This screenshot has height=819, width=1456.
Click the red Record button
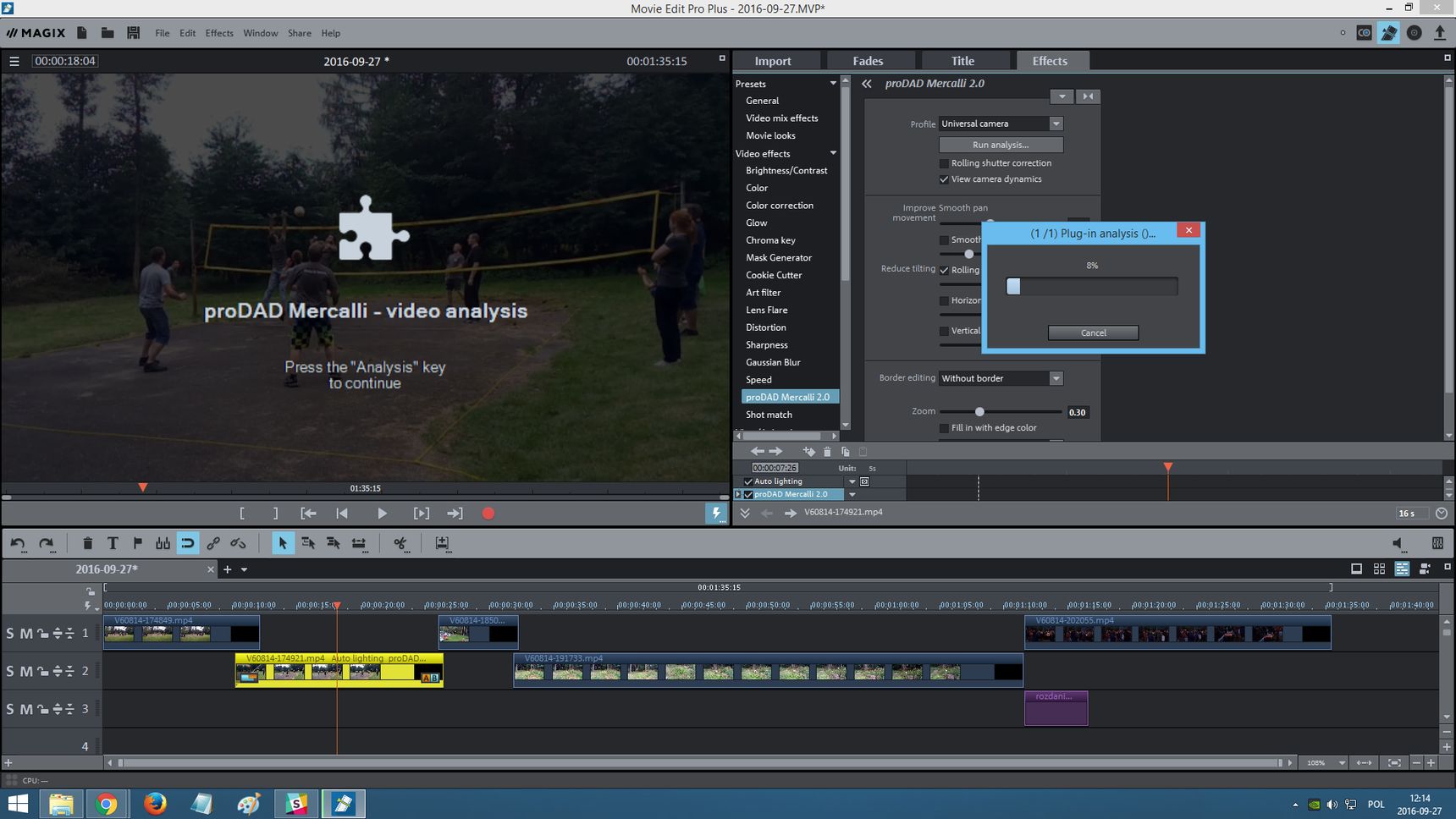(488, 514)
